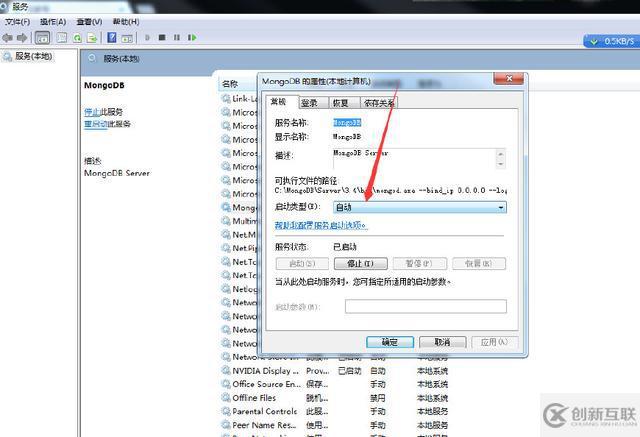Image resolution: width=640 pixels, height=437 pixels.
Task: Click the highlighted service name text field
Action: 347,122
